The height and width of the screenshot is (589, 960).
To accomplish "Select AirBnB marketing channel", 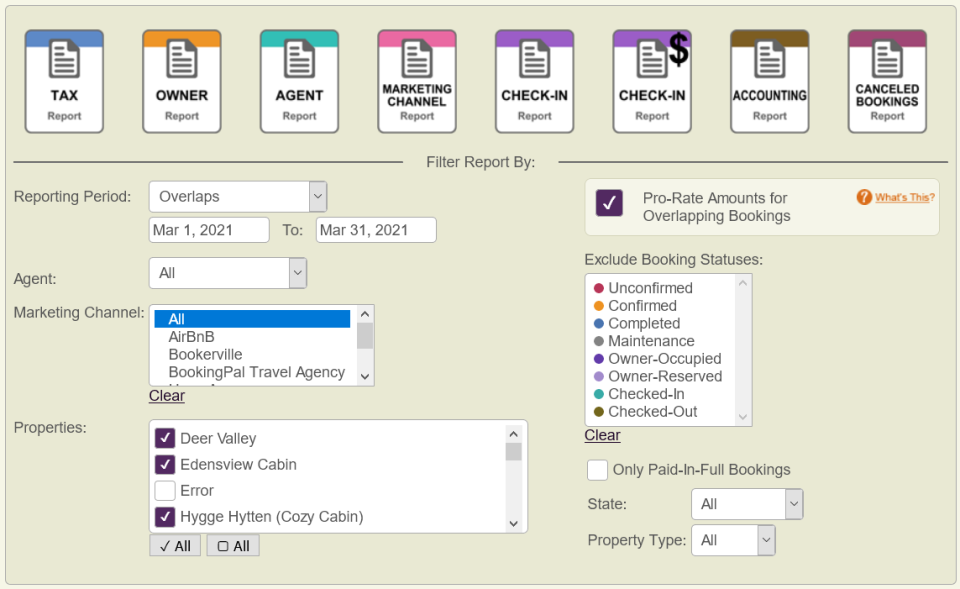I will click(252, 337).
